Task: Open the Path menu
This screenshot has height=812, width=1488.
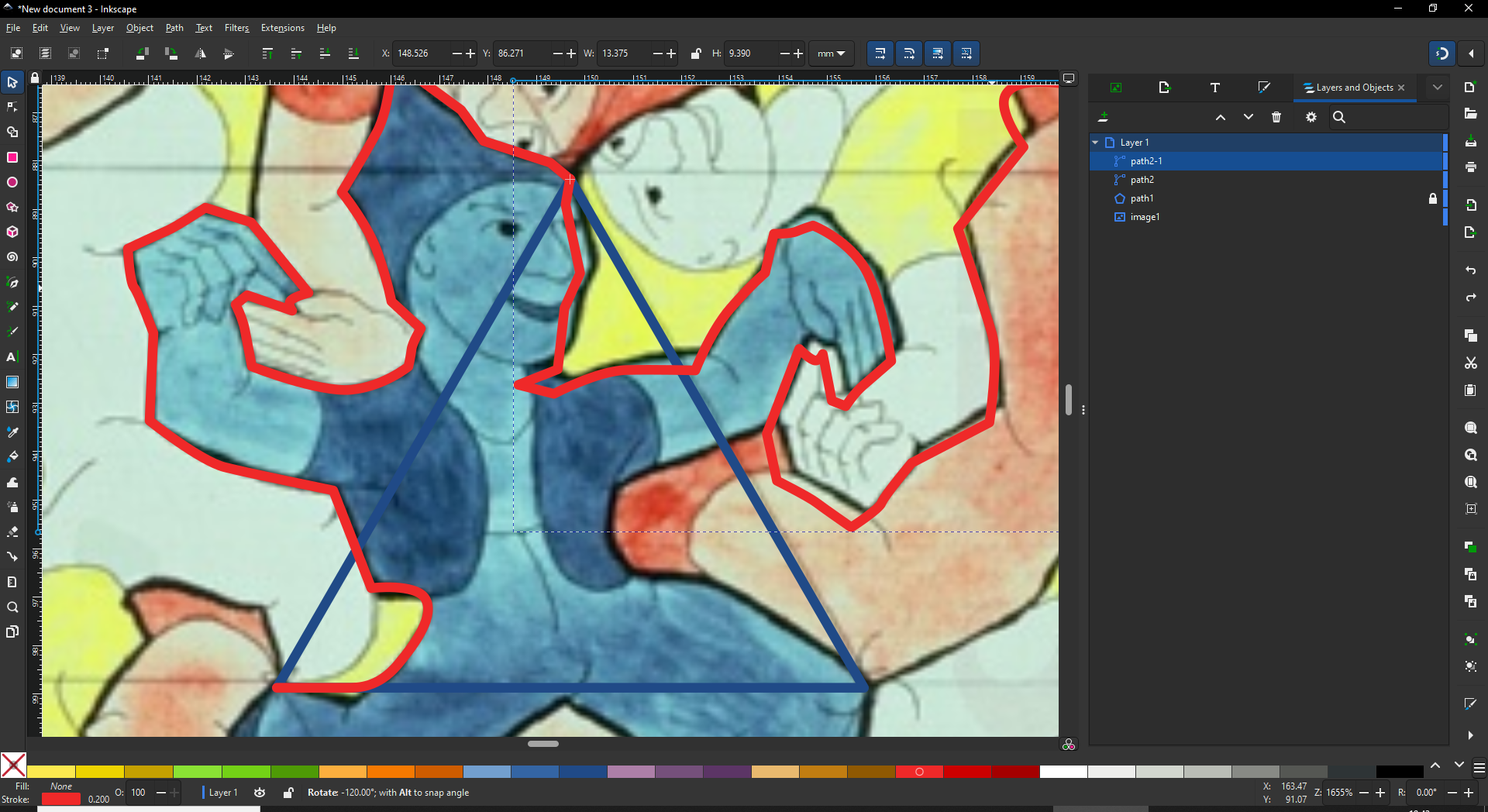Action: point(174,28)
